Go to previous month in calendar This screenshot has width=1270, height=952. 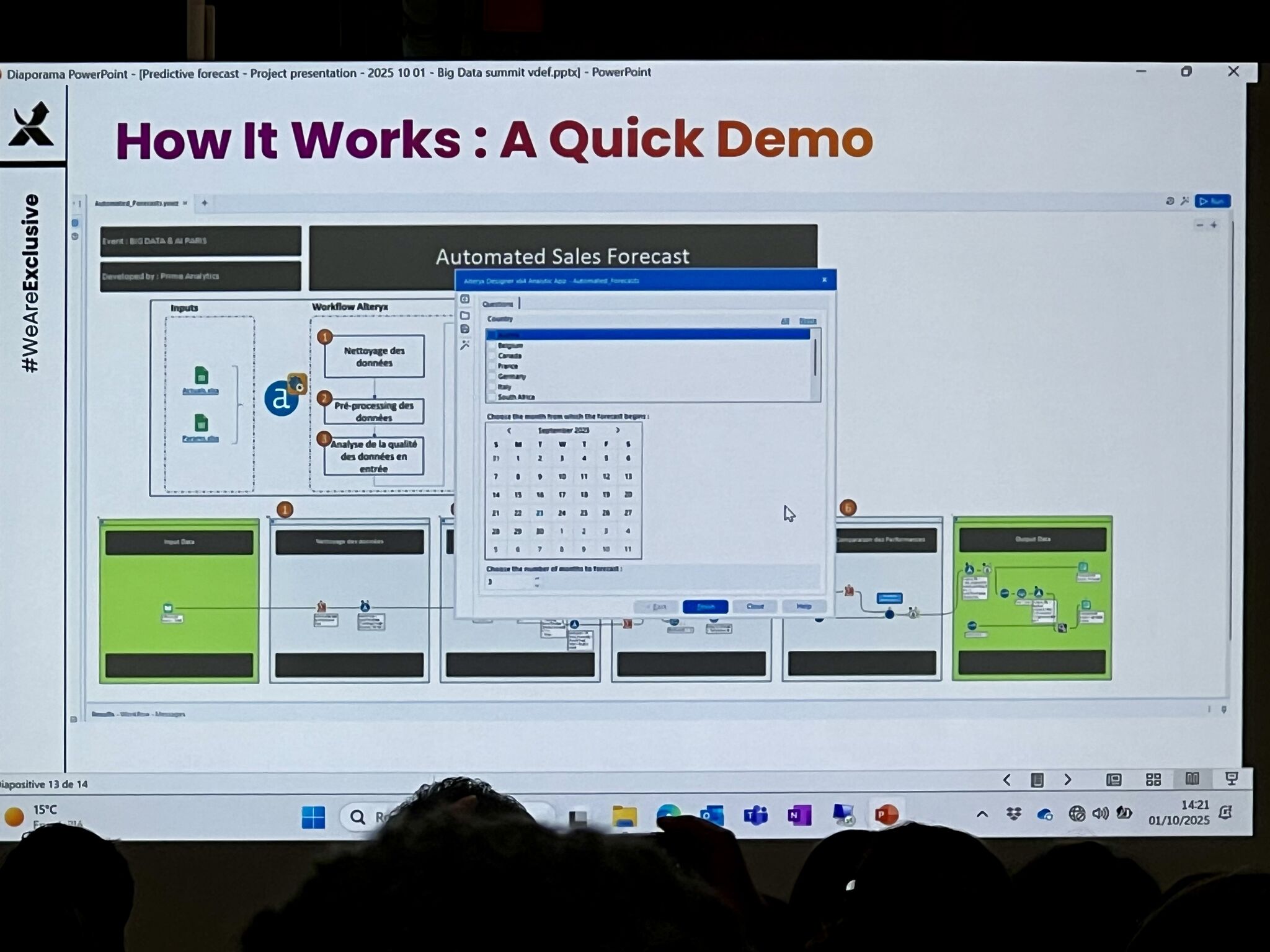509,430
